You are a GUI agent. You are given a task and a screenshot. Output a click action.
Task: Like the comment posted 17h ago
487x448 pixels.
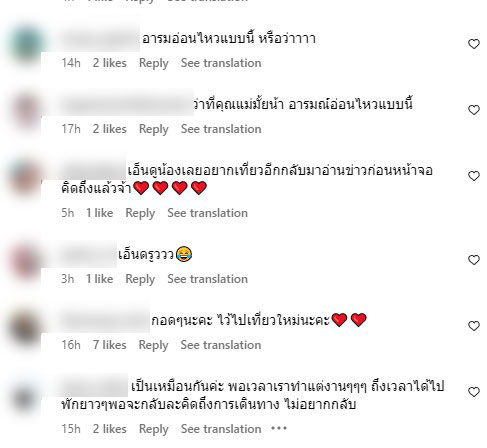(x=474, y=110)
